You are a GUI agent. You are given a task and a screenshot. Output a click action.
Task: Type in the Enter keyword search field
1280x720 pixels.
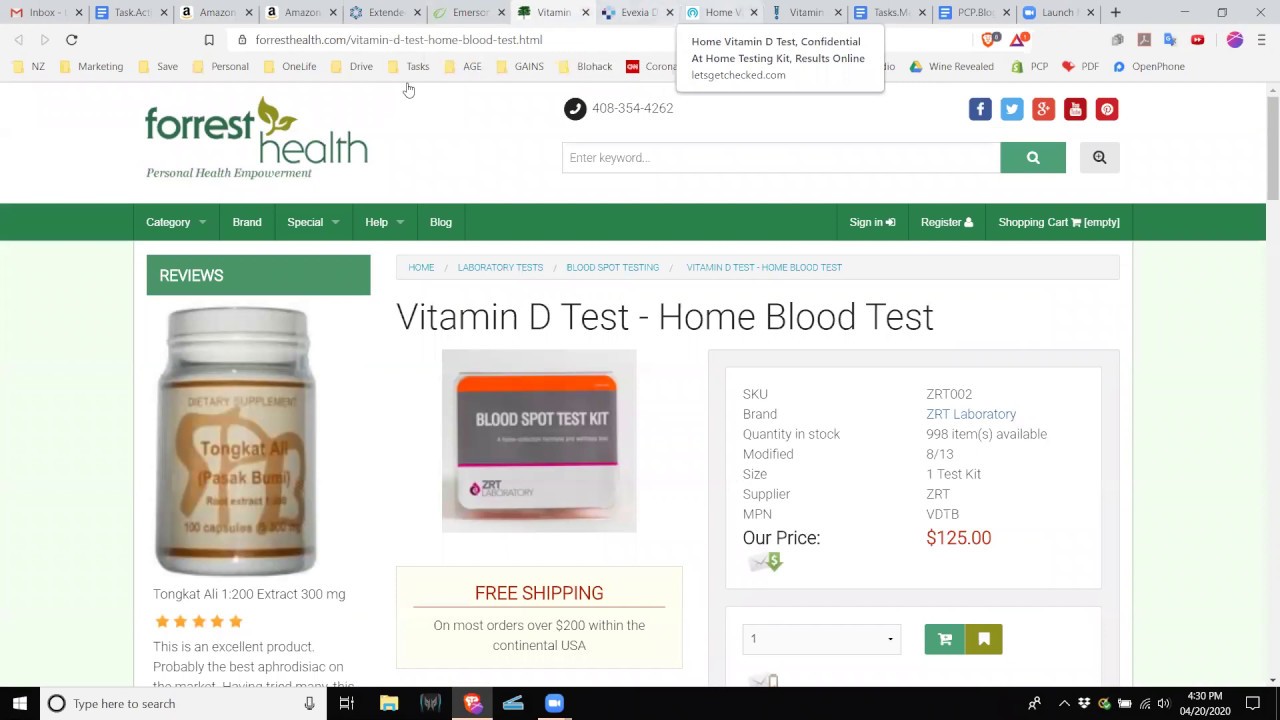coord(780,157)
